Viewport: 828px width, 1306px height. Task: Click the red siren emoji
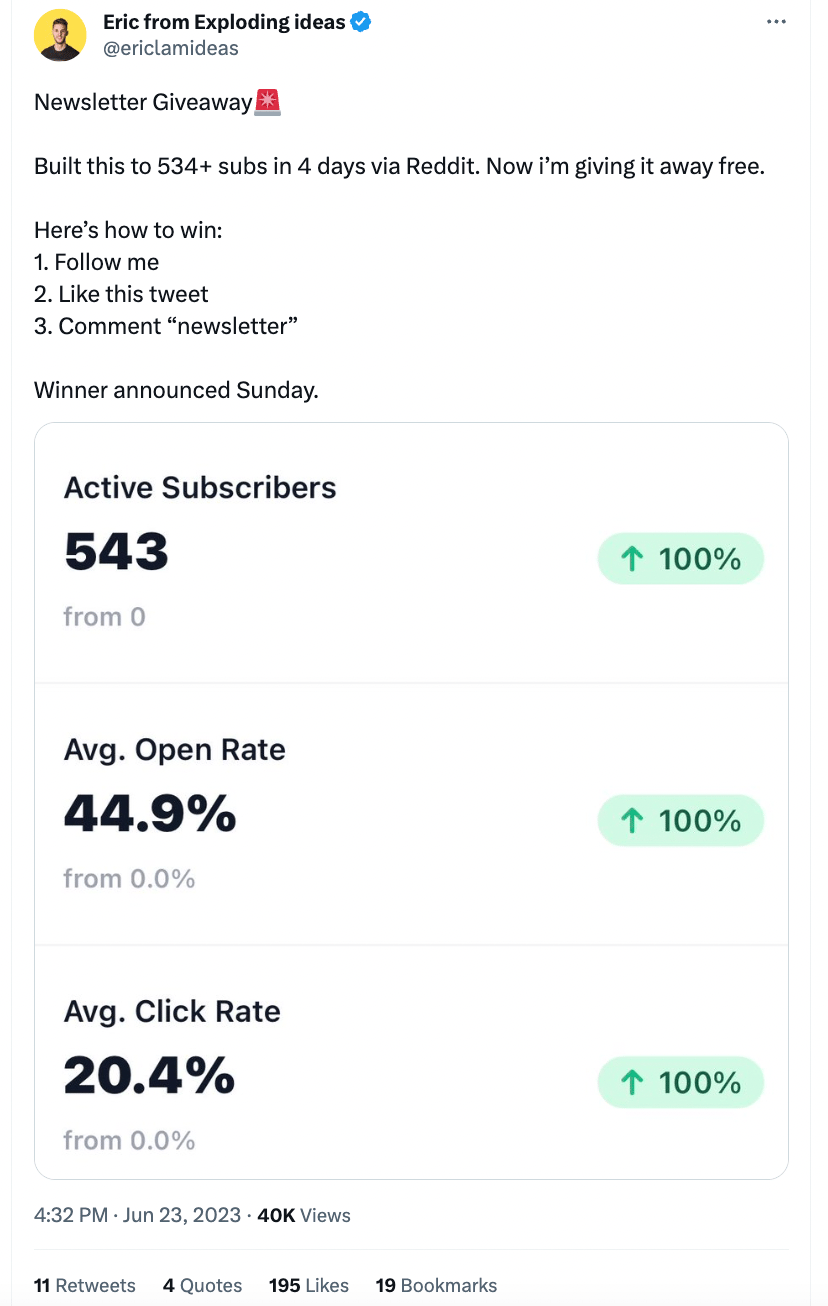[x=268, y=102]
